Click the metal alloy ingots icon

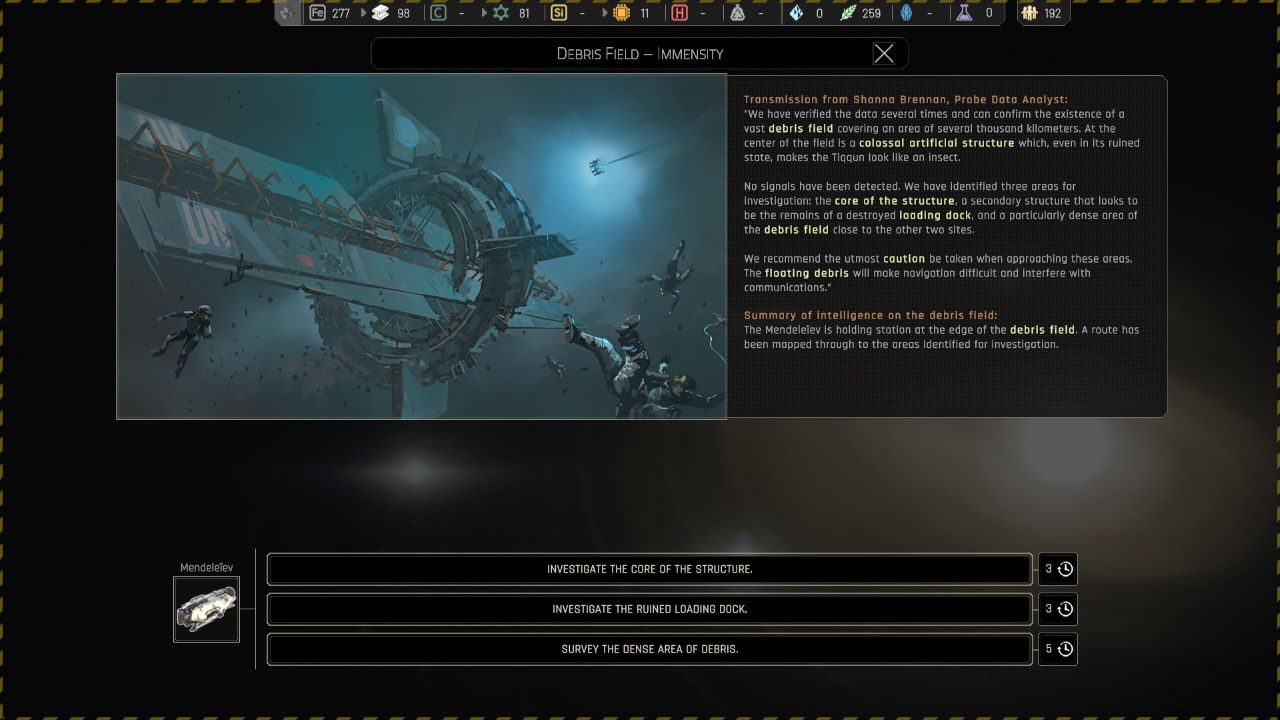click(380, 13)
